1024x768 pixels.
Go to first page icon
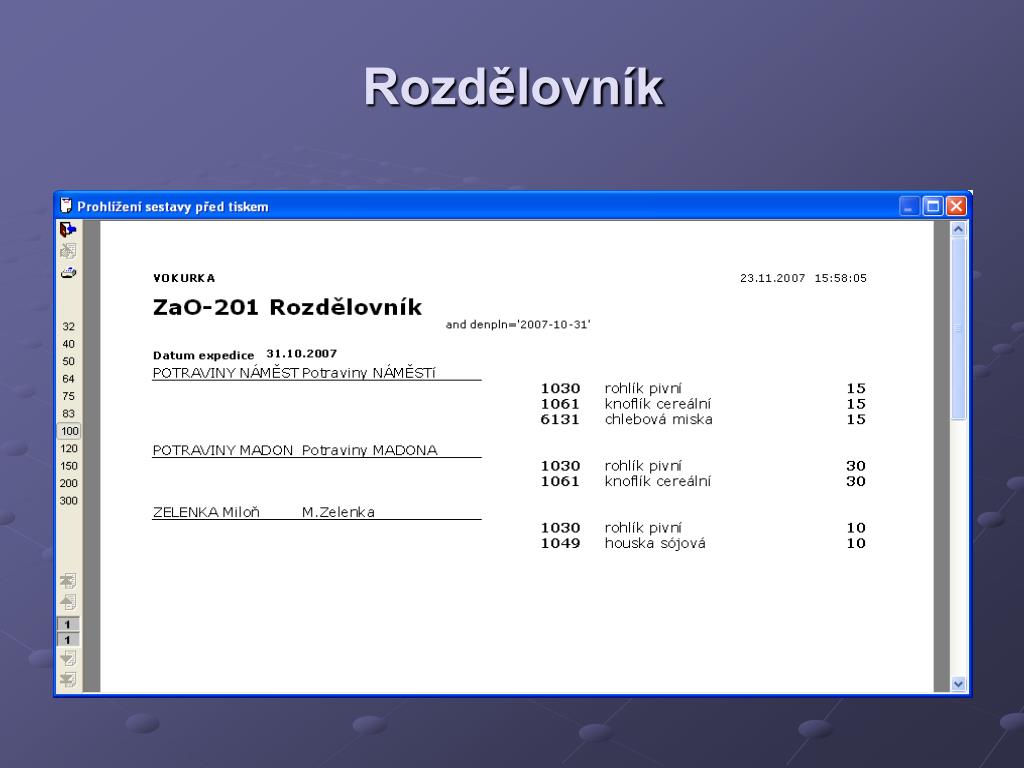point(68,581)
